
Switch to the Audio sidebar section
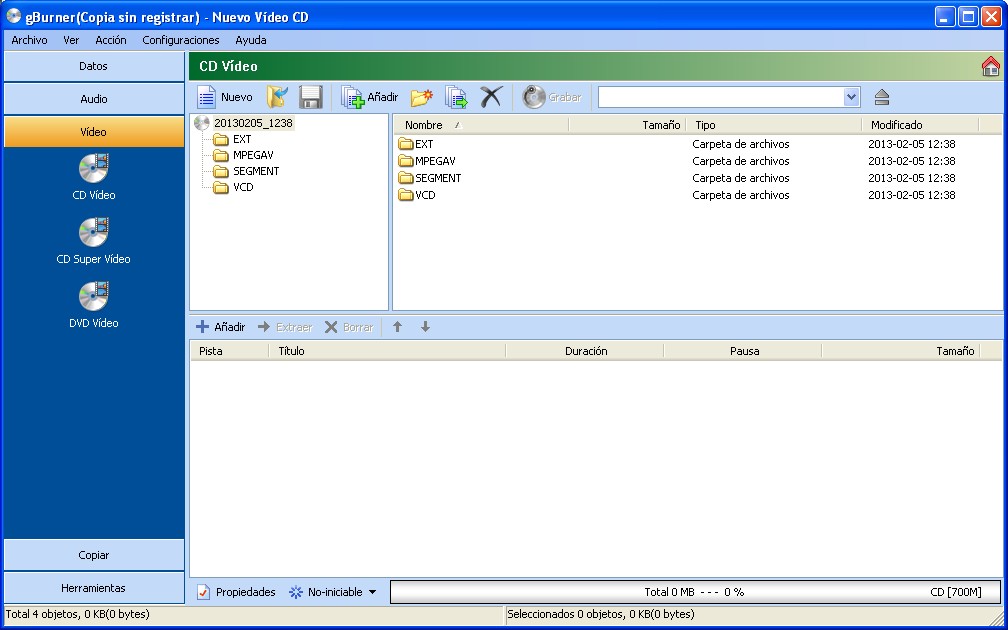click(94, 99)
